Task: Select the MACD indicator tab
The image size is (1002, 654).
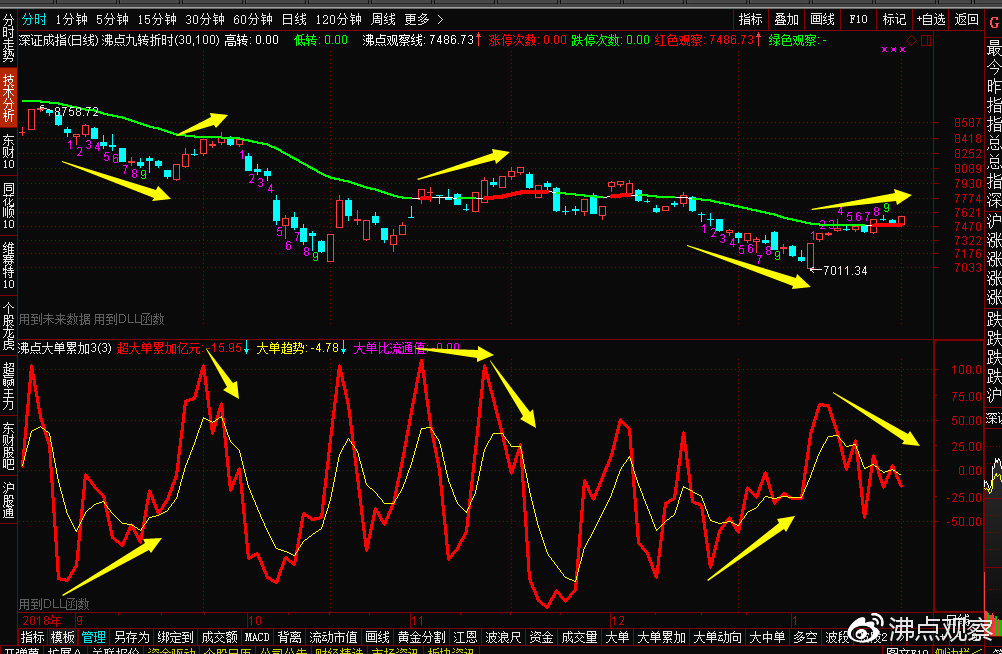Action: pyautogui.click(x=257, y=637)
